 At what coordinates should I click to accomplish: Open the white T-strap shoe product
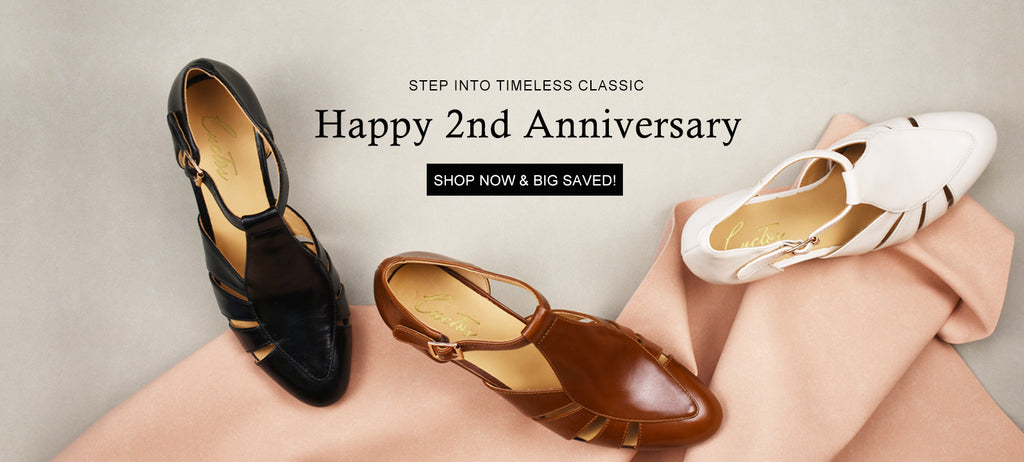[x=839, y=196]
